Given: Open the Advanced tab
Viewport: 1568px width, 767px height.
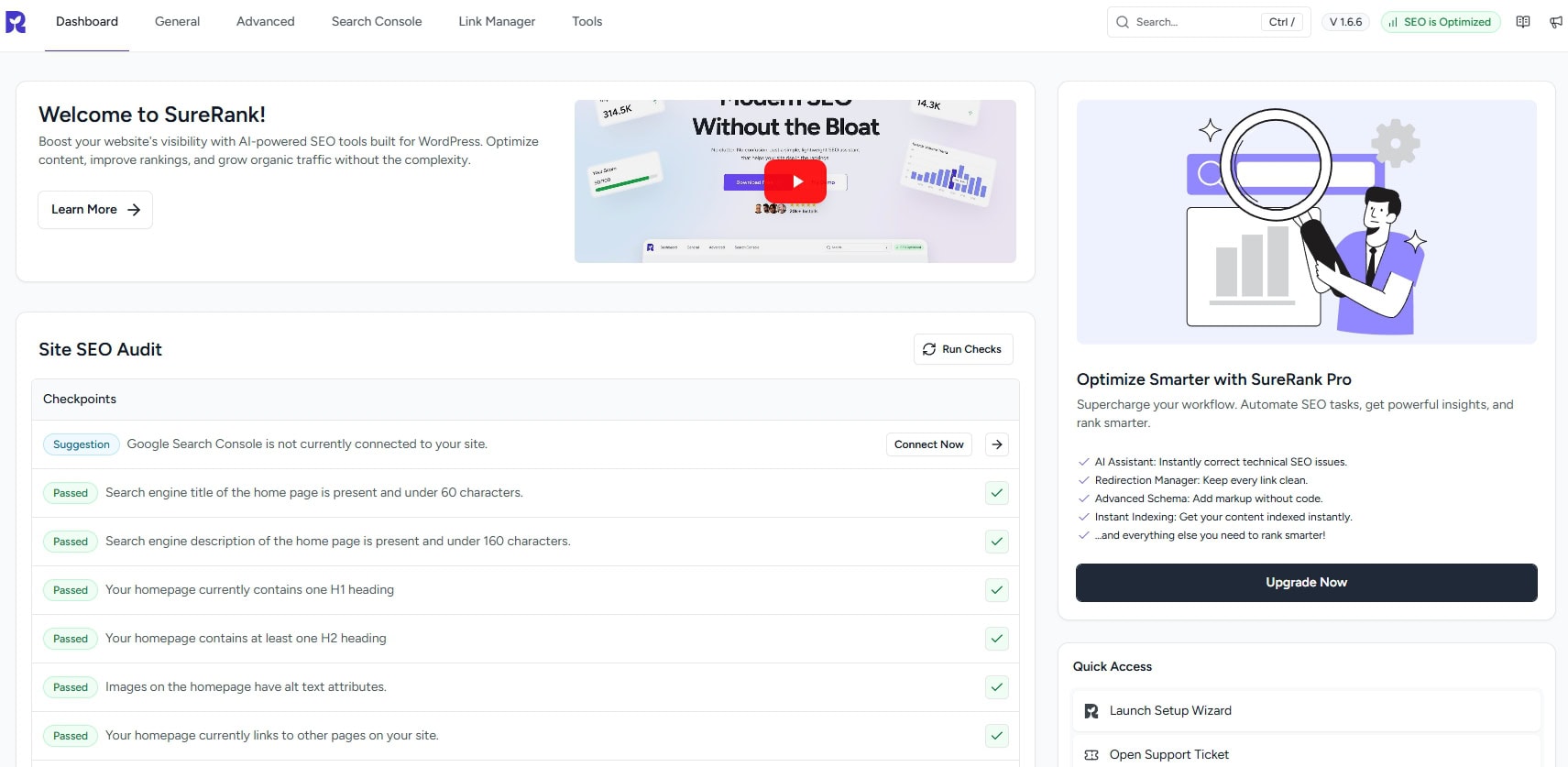Looking at the screenshot, I should [x=266, y=22].
